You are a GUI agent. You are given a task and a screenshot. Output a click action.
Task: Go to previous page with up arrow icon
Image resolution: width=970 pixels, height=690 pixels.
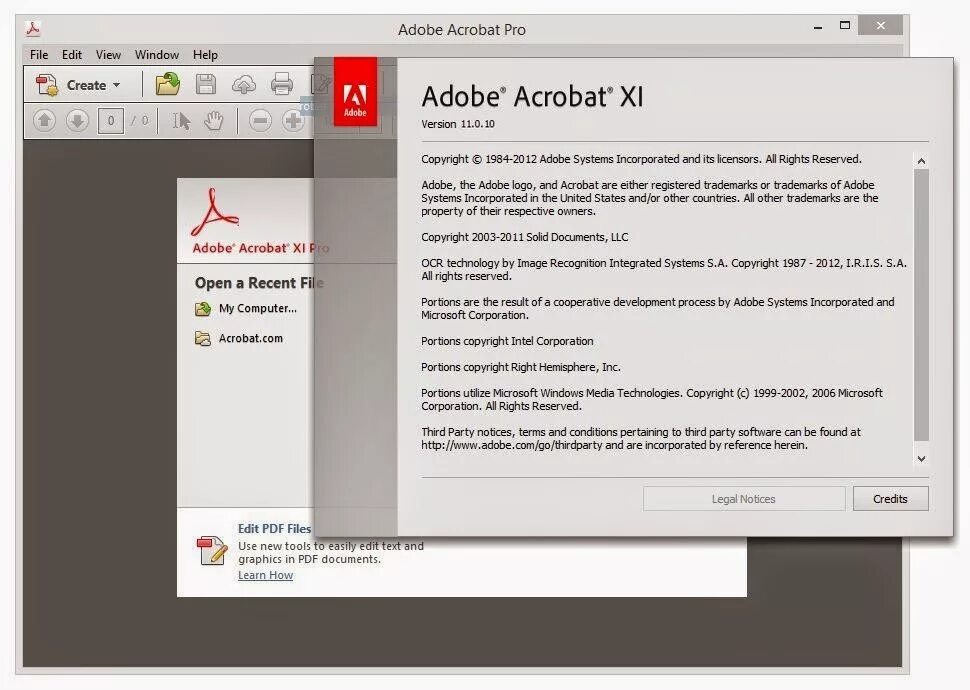[44, 120]
